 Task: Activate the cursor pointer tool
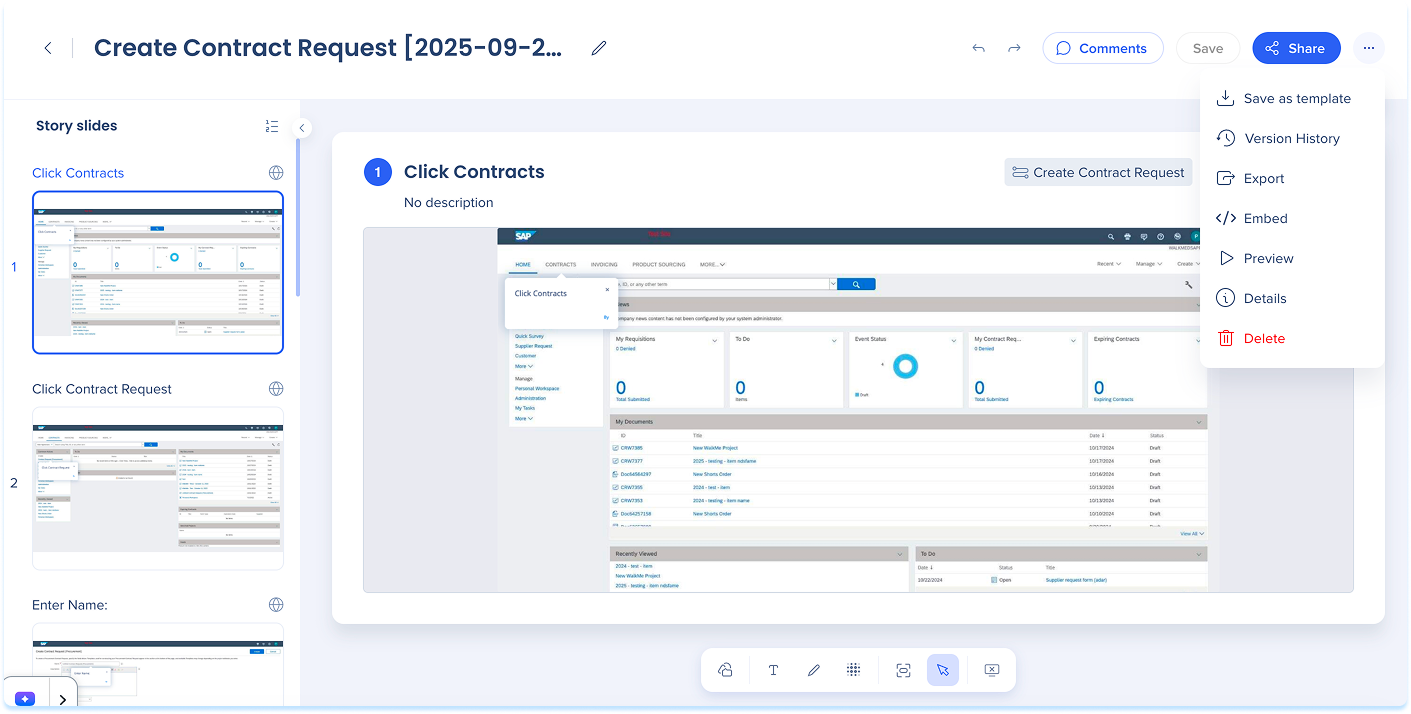pyautogui.click(x=943, y=670)
